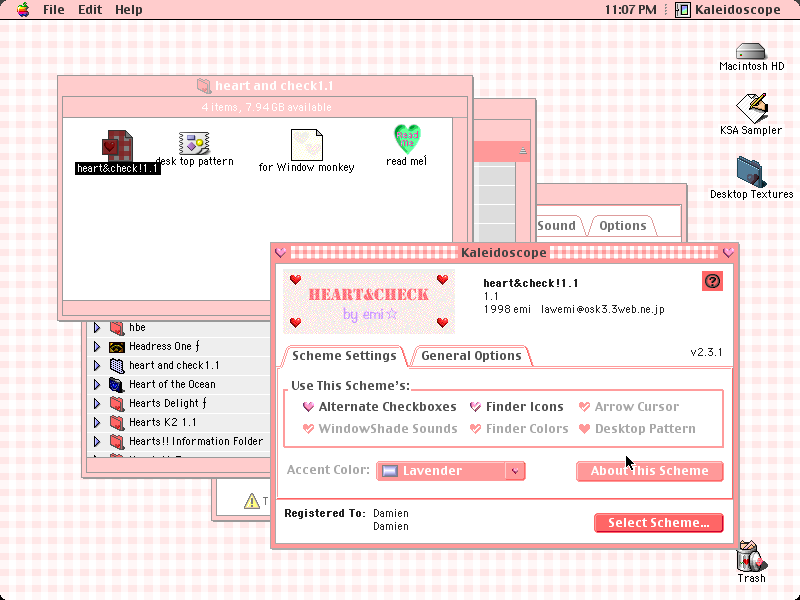
Task: Click the heart close box of the Kaleidoscope window
Action: (x=280, y=253)
